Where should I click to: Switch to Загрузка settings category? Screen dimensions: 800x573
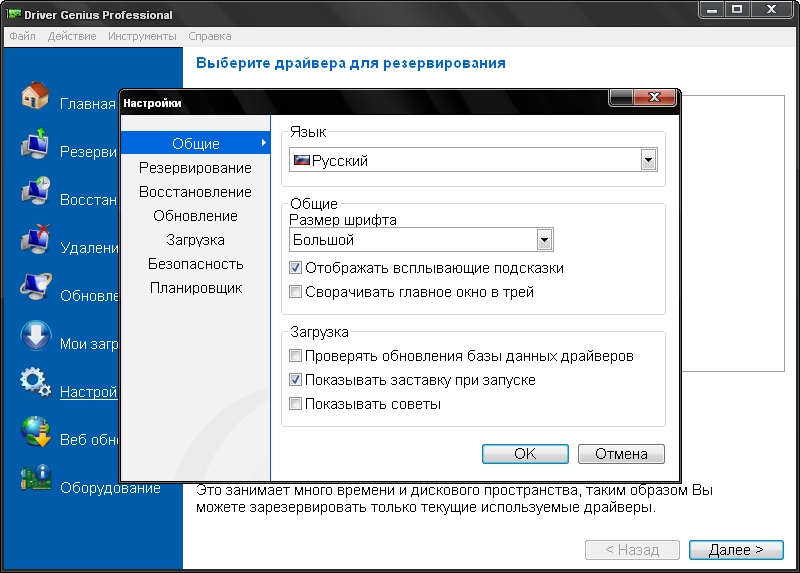(x=195, y=240)
